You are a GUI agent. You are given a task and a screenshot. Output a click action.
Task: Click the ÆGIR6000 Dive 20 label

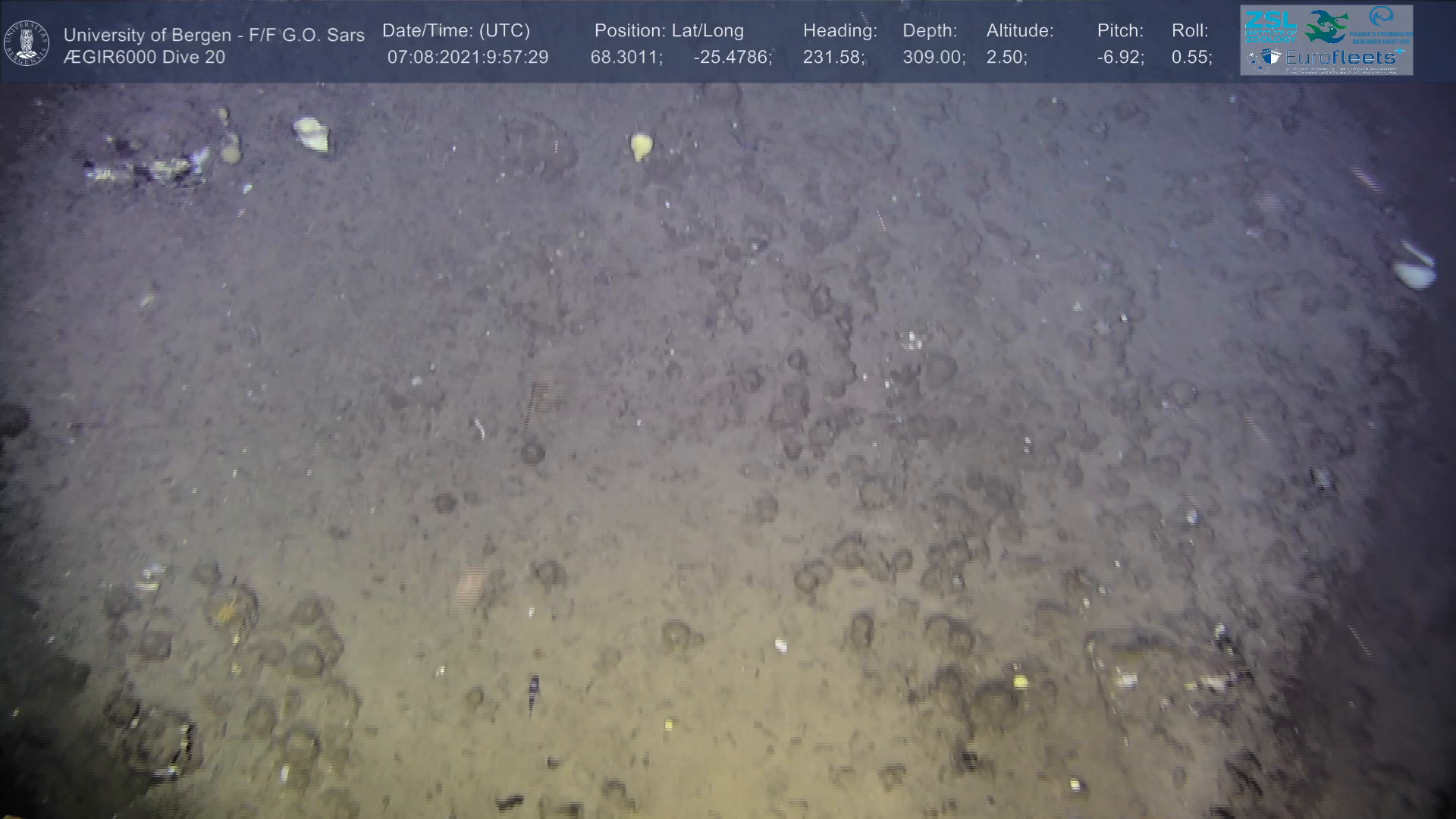pyautogui.click(x=144, y=58)
